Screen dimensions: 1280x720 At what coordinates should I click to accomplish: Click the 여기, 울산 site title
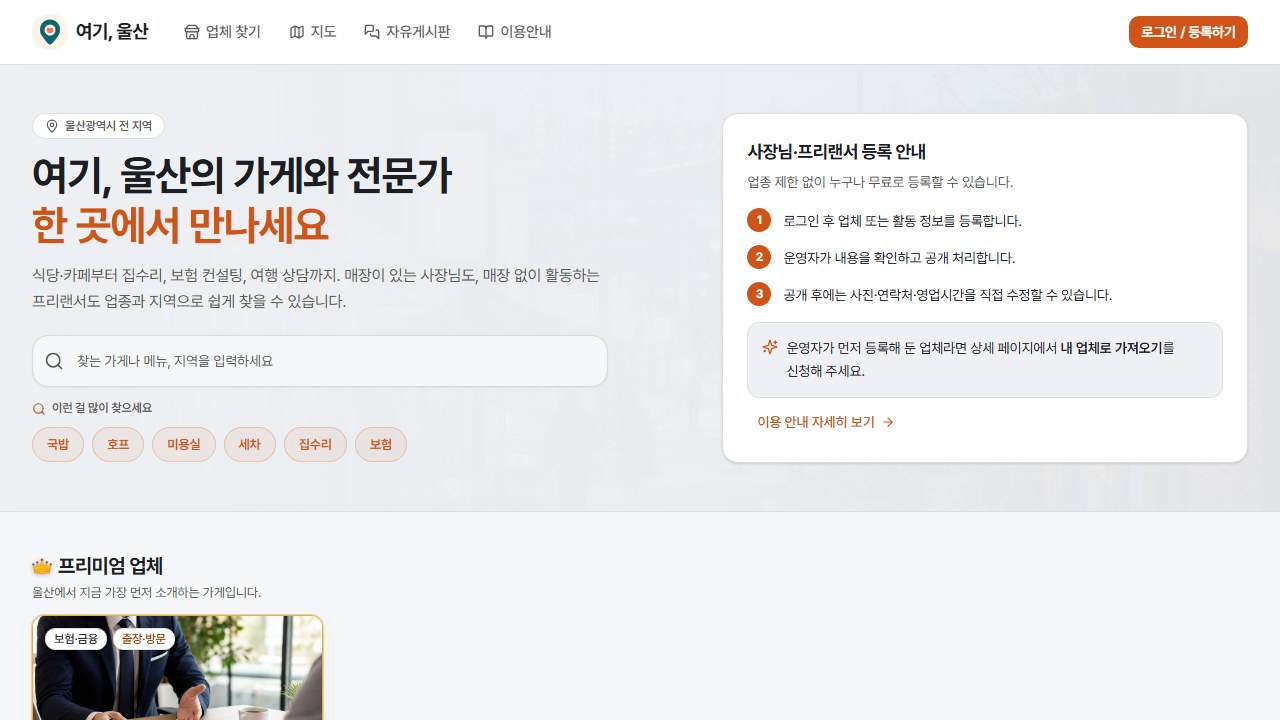[112, 32]
